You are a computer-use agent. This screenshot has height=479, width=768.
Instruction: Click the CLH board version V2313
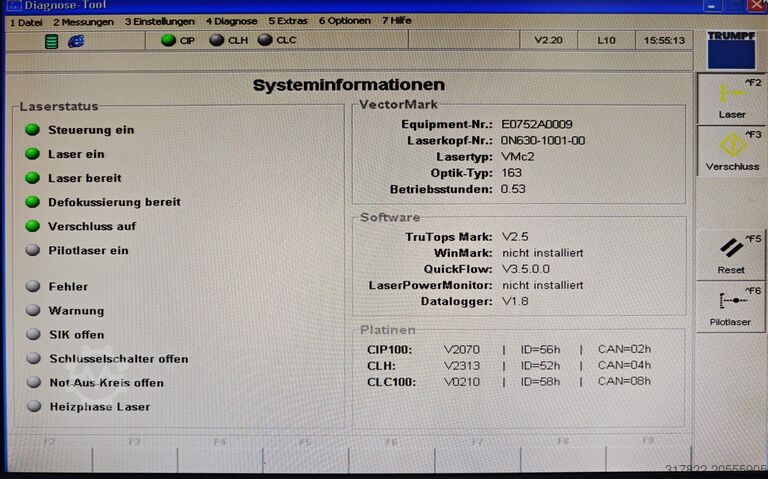tap(461, 366)
